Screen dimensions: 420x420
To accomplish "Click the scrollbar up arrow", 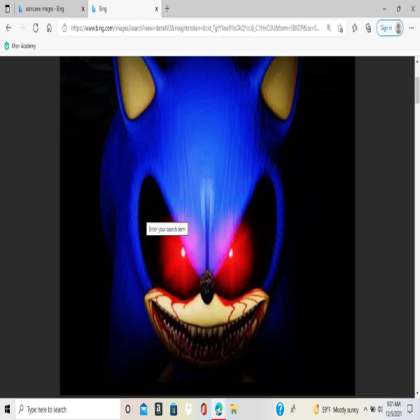I will (x=417, y=61).
